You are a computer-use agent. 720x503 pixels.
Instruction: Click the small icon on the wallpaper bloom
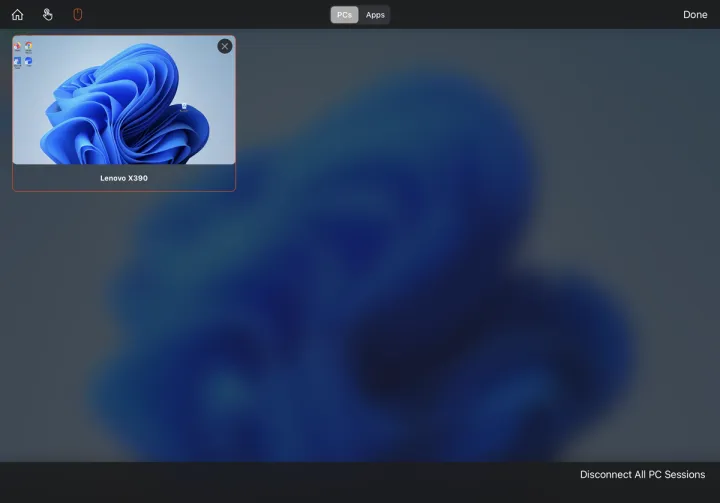point(184,105)
